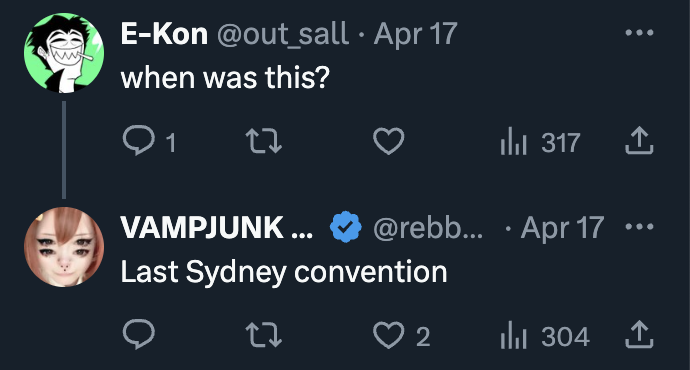Viewport: 690px width, 370px height.
Task: Reply to the VAMPJUNK tweet
Action: click(139, 334)
